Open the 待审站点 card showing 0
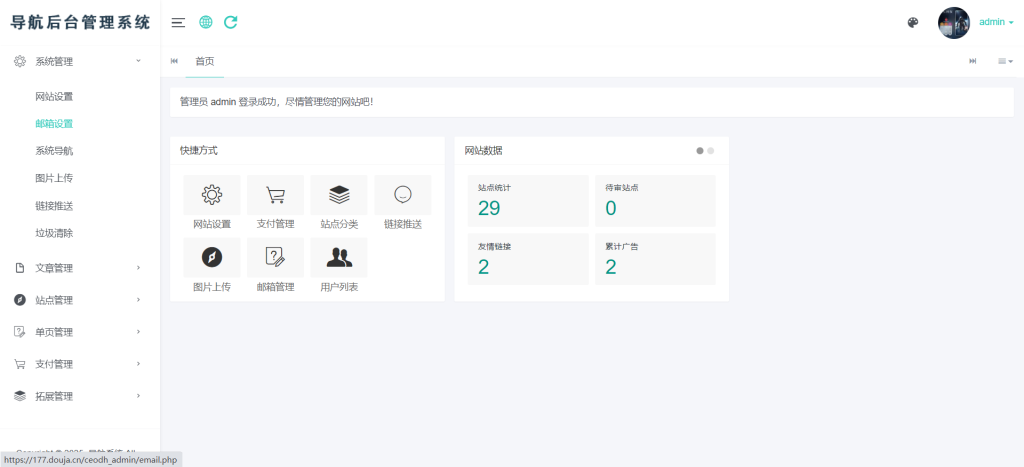Image resolution: width=1024 pixels, height=467 pixels. pyautogui.click(x=655, y=201)
